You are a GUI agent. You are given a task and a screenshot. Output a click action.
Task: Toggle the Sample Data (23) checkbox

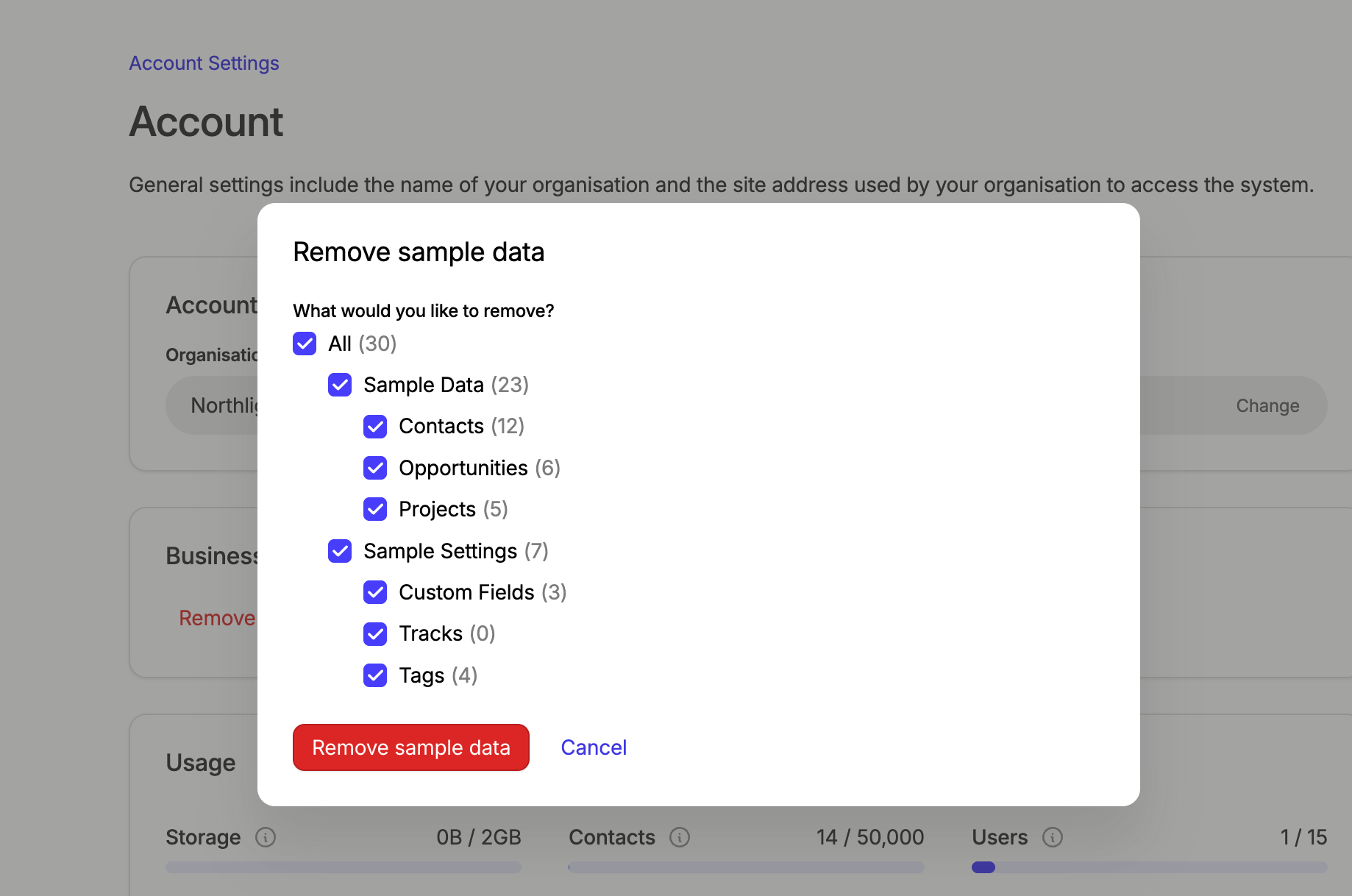pos(340,385)
